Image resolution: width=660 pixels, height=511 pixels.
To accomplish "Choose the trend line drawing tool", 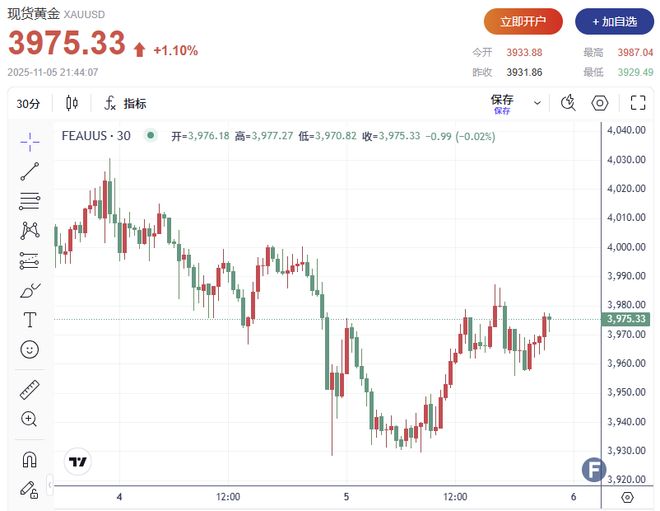I will click(x=29, y=171).
